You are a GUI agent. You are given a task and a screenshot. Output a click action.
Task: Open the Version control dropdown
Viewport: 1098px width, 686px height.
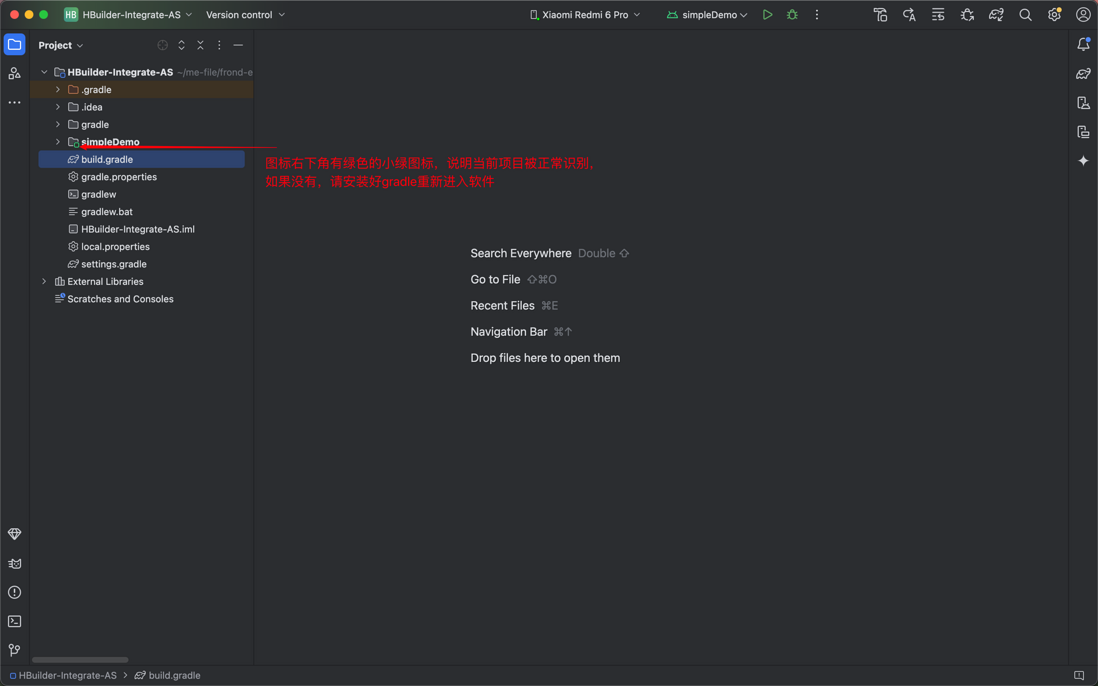[x=245, y=15]
